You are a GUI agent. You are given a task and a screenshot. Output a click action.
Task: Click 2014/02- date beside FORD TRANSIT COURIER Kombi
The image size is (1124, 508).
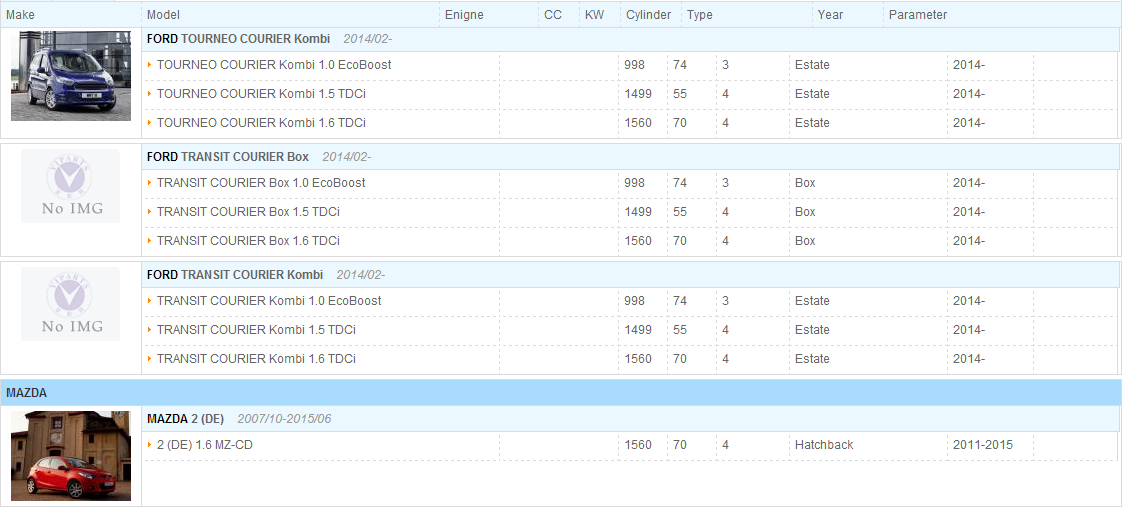361,275
